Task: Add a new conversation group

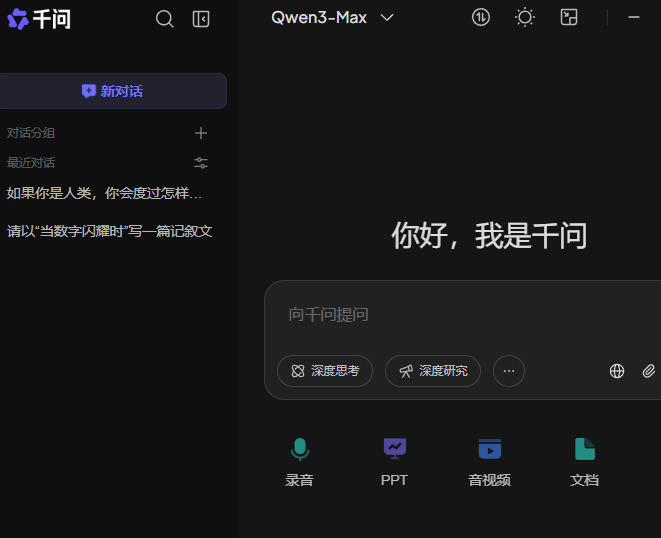Action: [x=201, y=133]
